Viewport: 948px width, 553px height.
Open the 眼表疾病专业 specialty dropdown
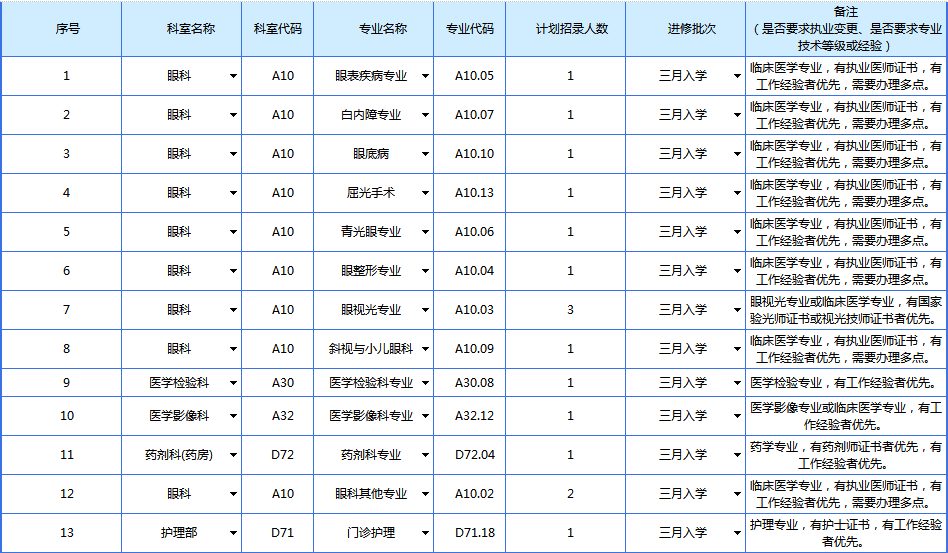pyautogui.click(x=426, y=76)
